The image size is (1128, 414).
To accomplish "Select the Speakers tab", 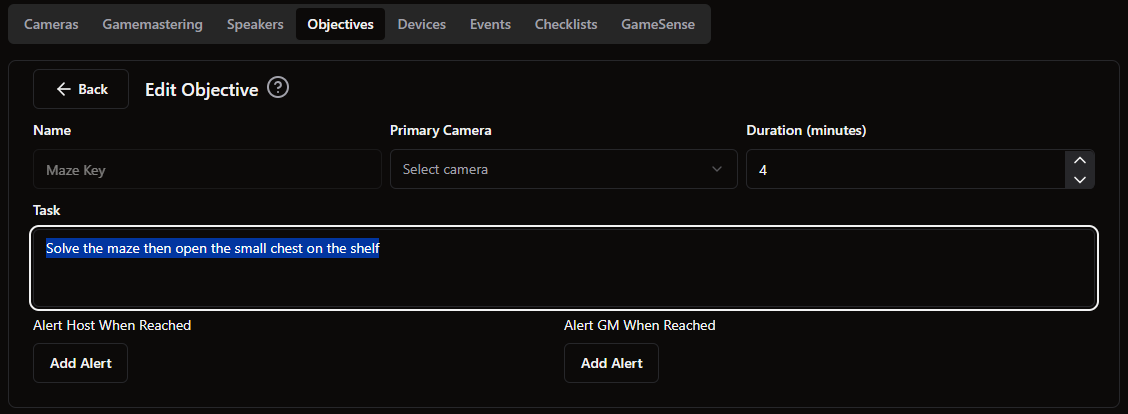I will 255,24.
